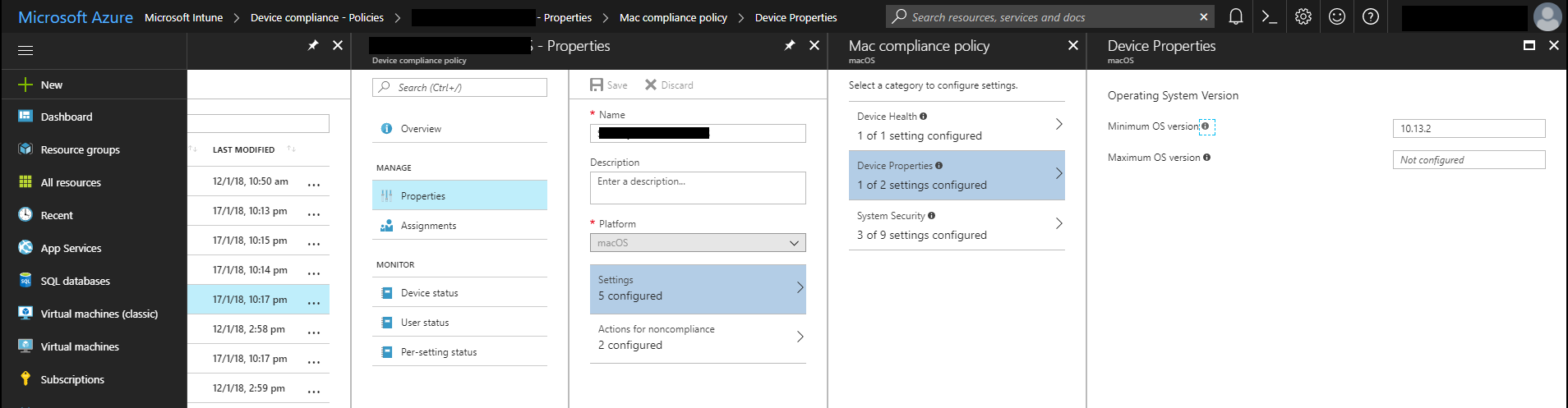Open options for the 17/1/18 10:13 pm row
The height and width of the screenshot is (408, 1568).
pos(314,213)
